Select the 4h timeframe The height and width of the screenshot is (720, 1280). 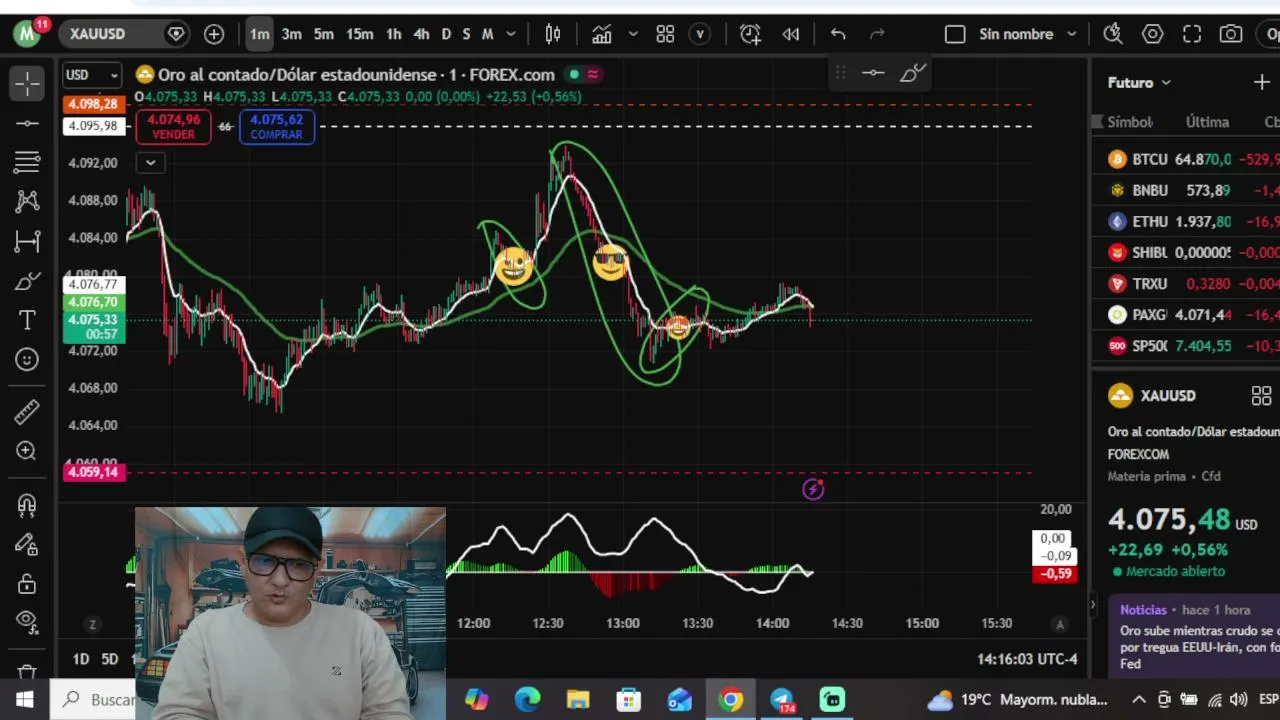(422, 34)
